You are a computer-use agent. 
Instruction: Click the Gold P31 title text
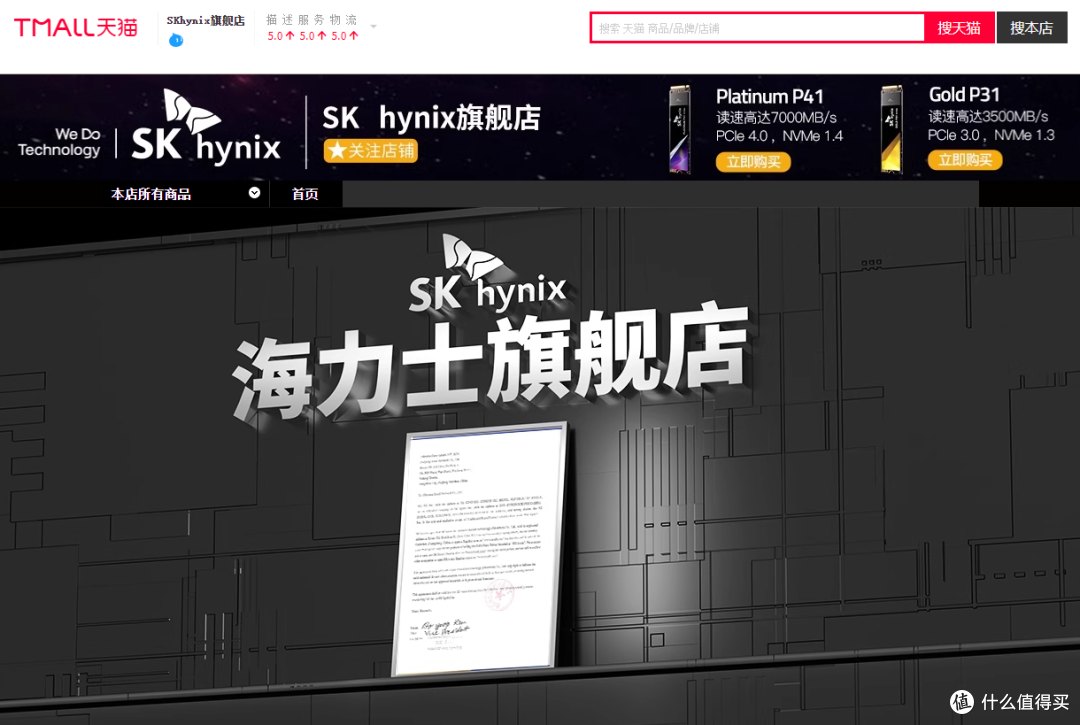[964, 94]
